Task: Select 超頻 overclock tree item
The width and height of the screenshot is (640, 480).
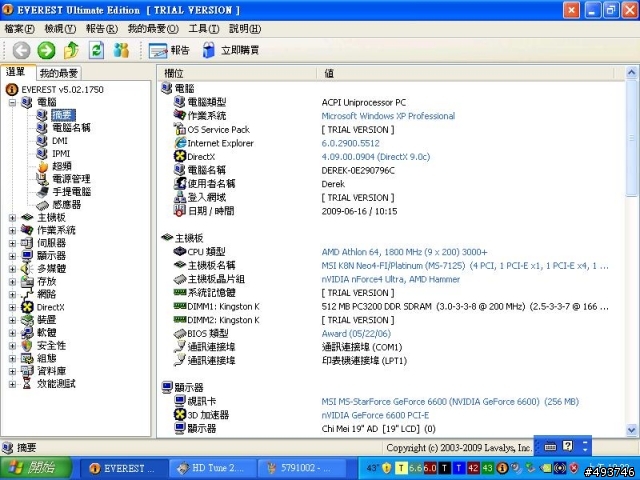Action: click(x=62, y=166)
